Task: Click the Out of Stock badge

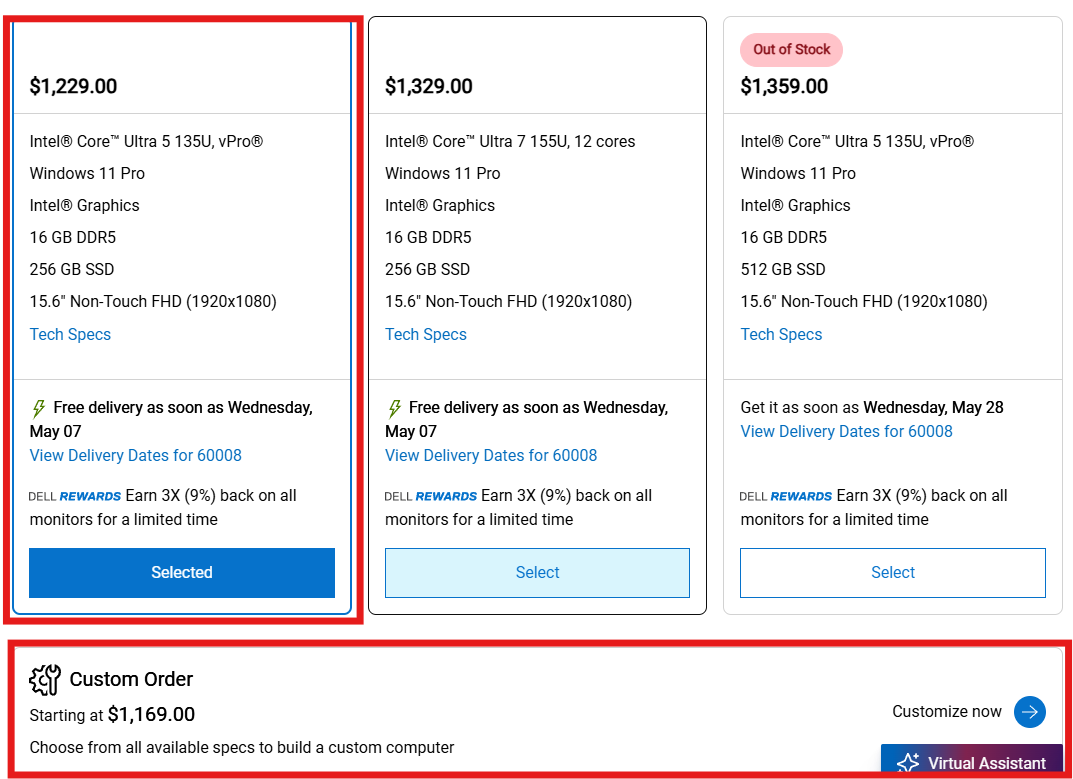Action: 791,50
